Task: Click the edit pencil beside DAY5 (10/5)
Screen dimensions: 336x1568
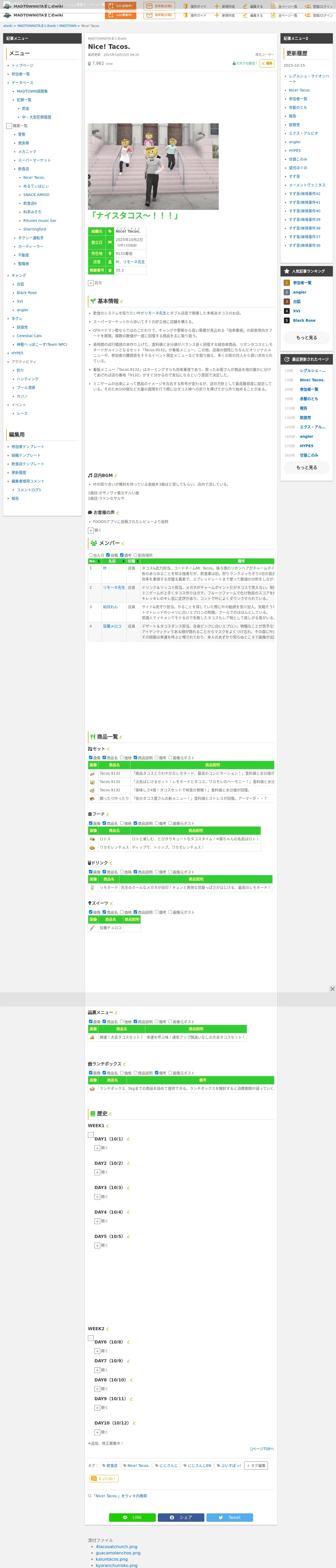Action: (129, 1236)
